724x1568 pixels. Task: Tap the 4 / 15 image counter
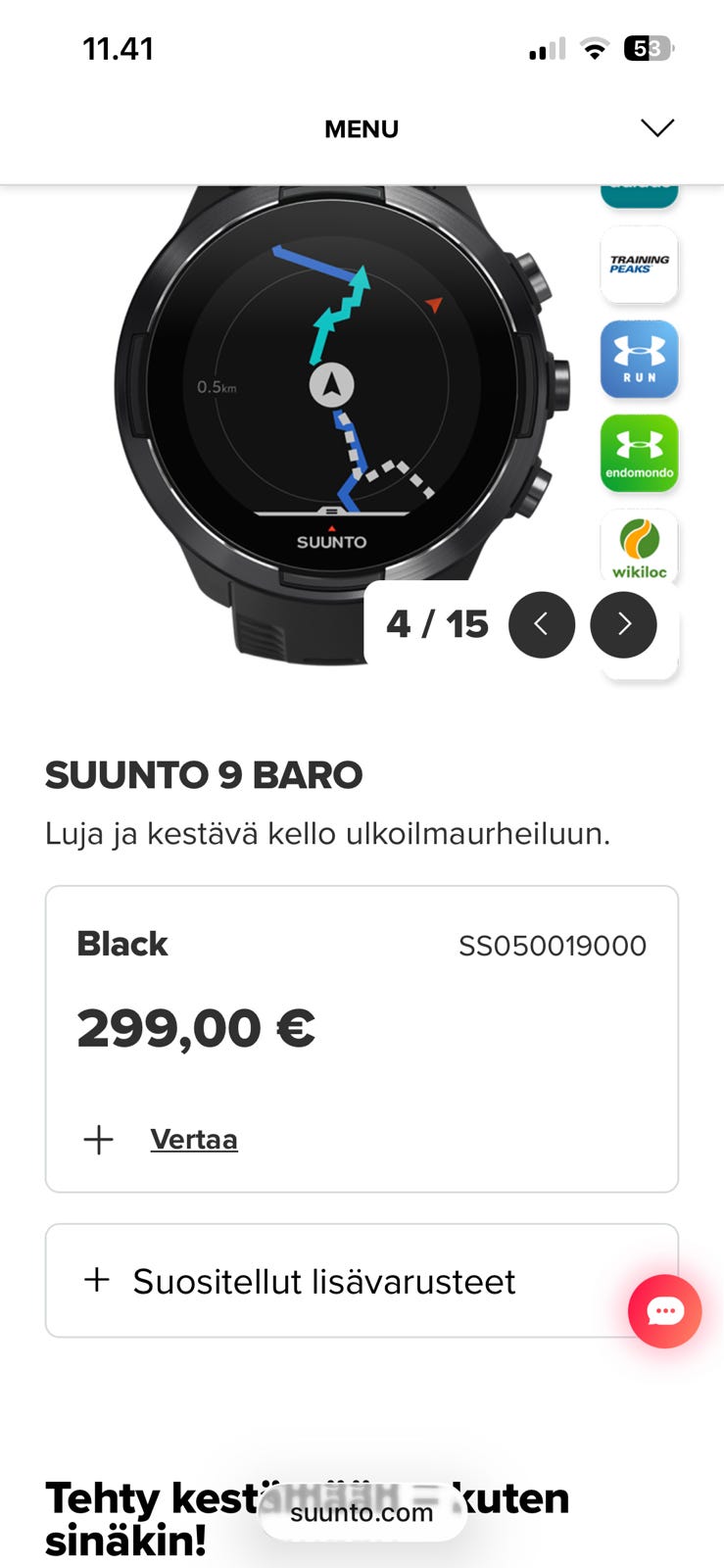coord(437,624)
